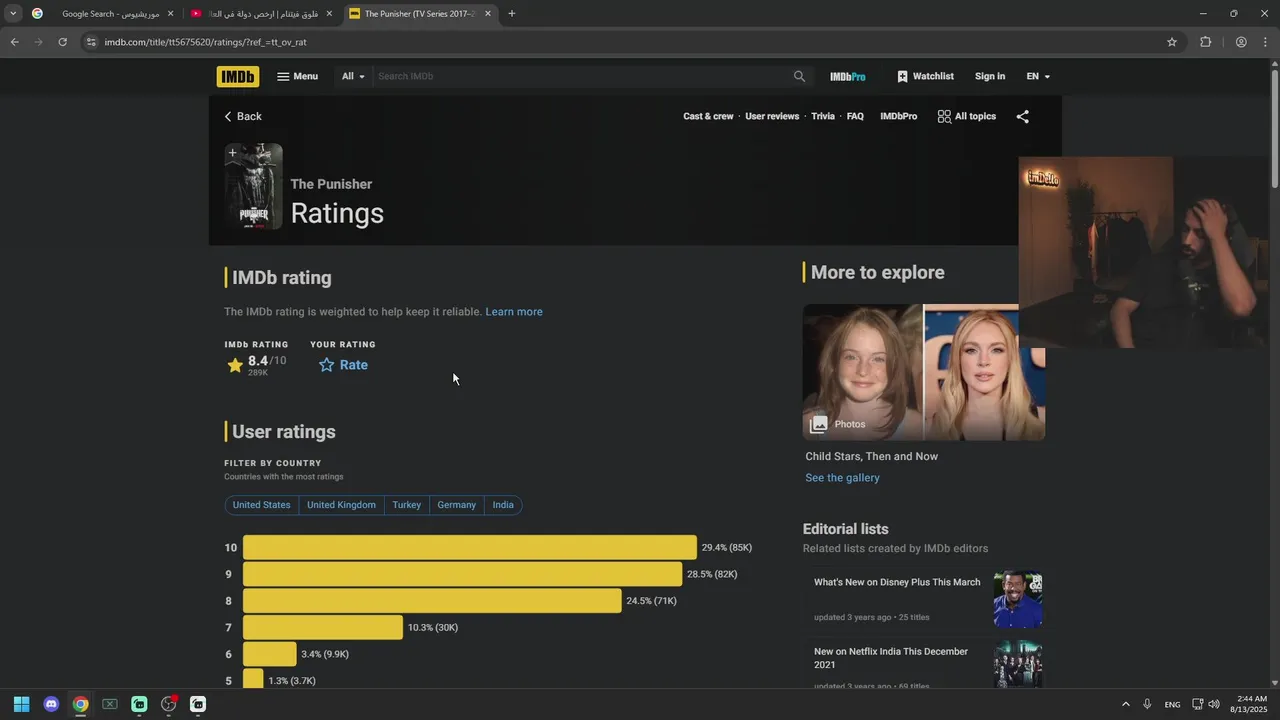Filter ratings by United Kingdom
The image size is (1280, 720).
(x=341, y=505)
